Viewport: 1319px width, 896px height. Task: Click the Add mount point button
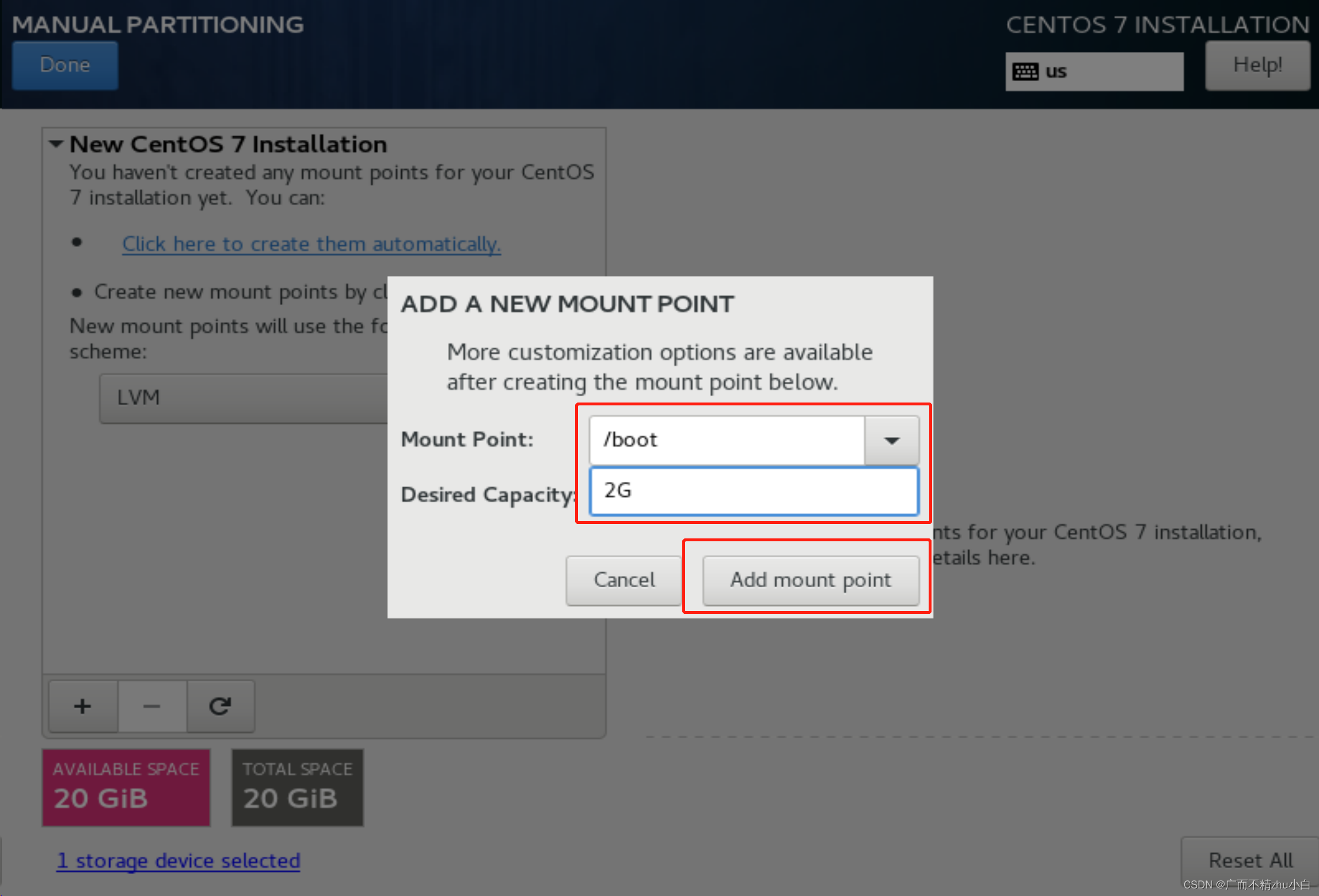point(809,579)
